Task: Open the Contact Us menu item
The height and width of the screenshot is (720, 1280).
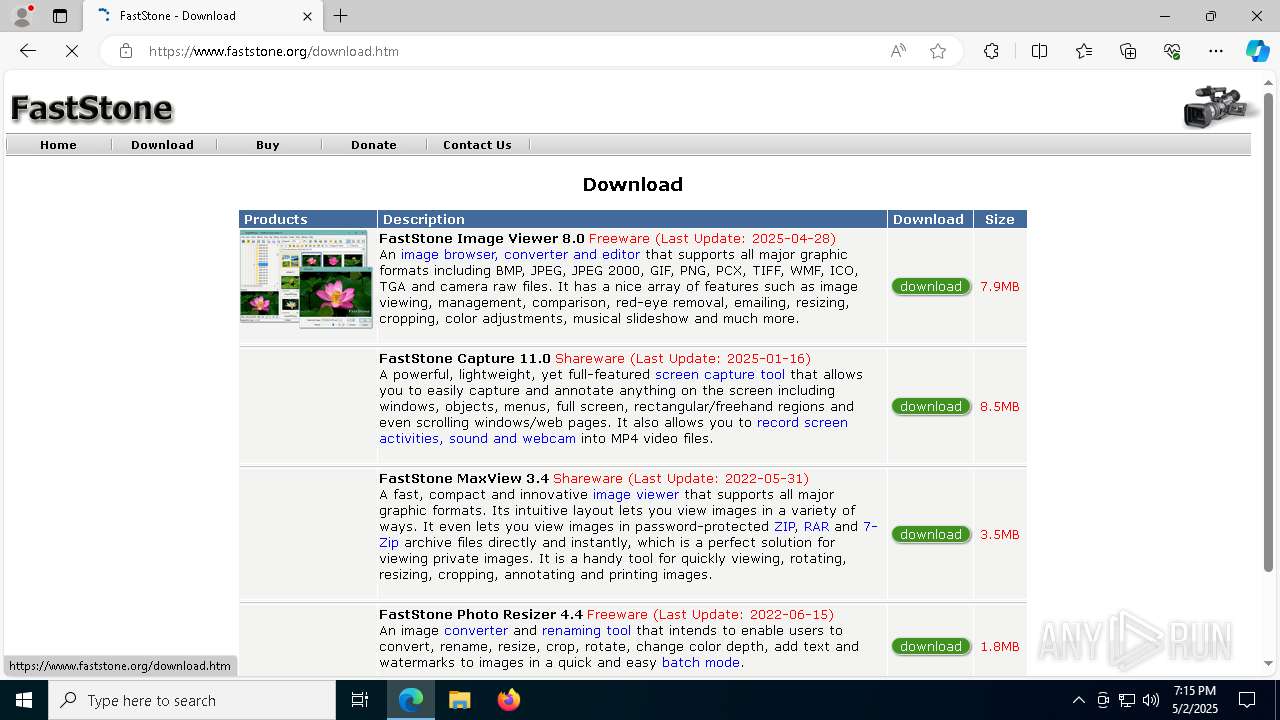Action: coord(477,145)
